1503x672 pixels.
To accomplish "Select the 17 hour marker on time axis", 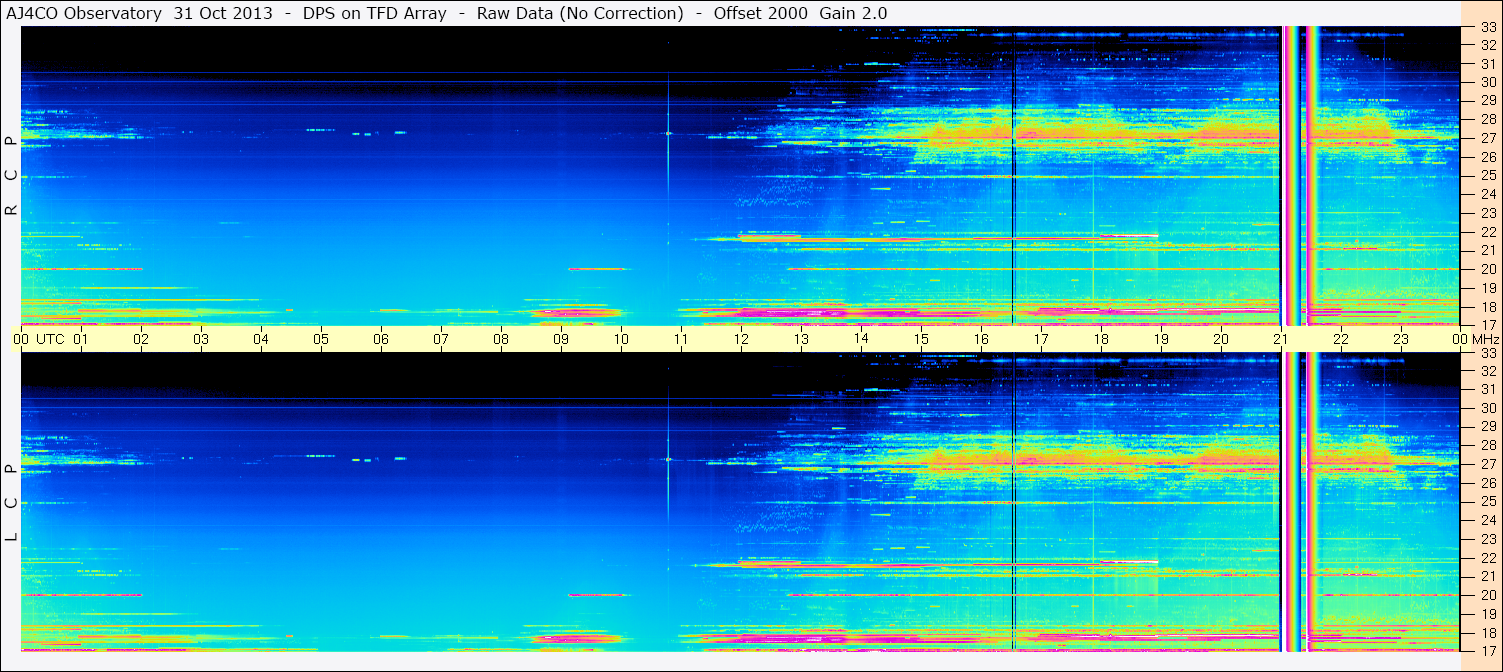I will [x=1041, y=339].
